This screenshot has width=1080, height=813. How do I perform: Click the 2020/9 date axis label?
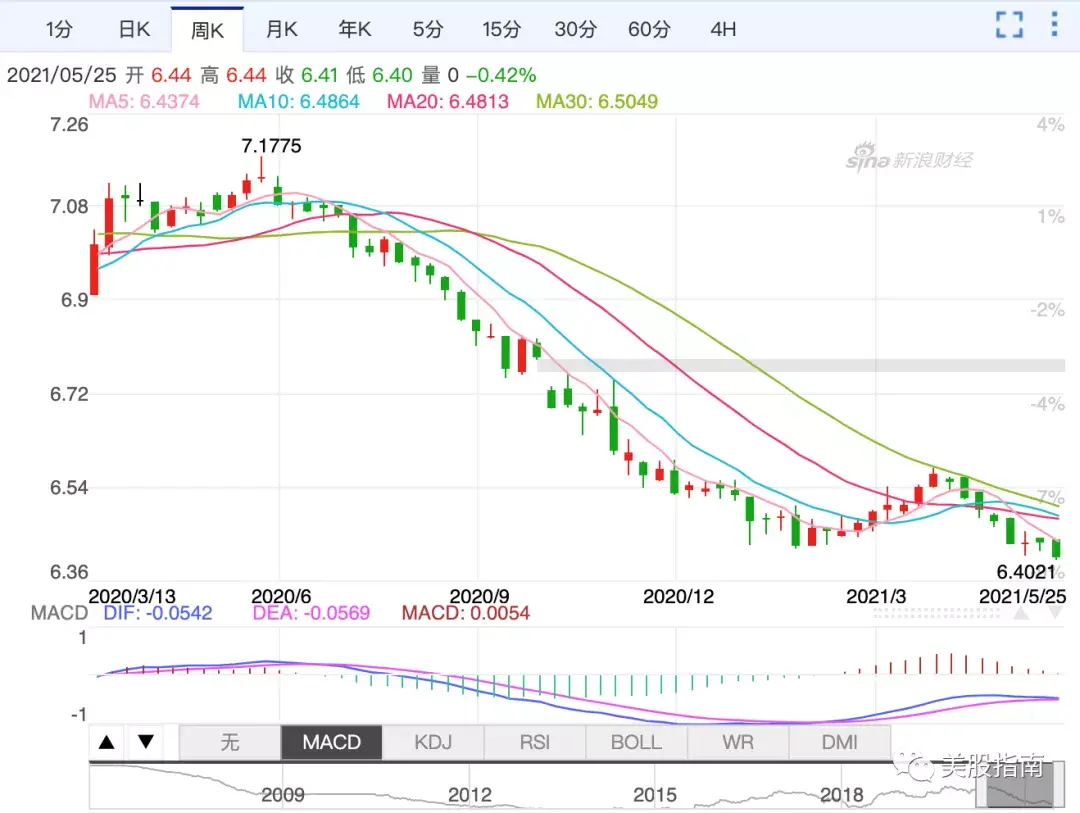coord(479,596)
